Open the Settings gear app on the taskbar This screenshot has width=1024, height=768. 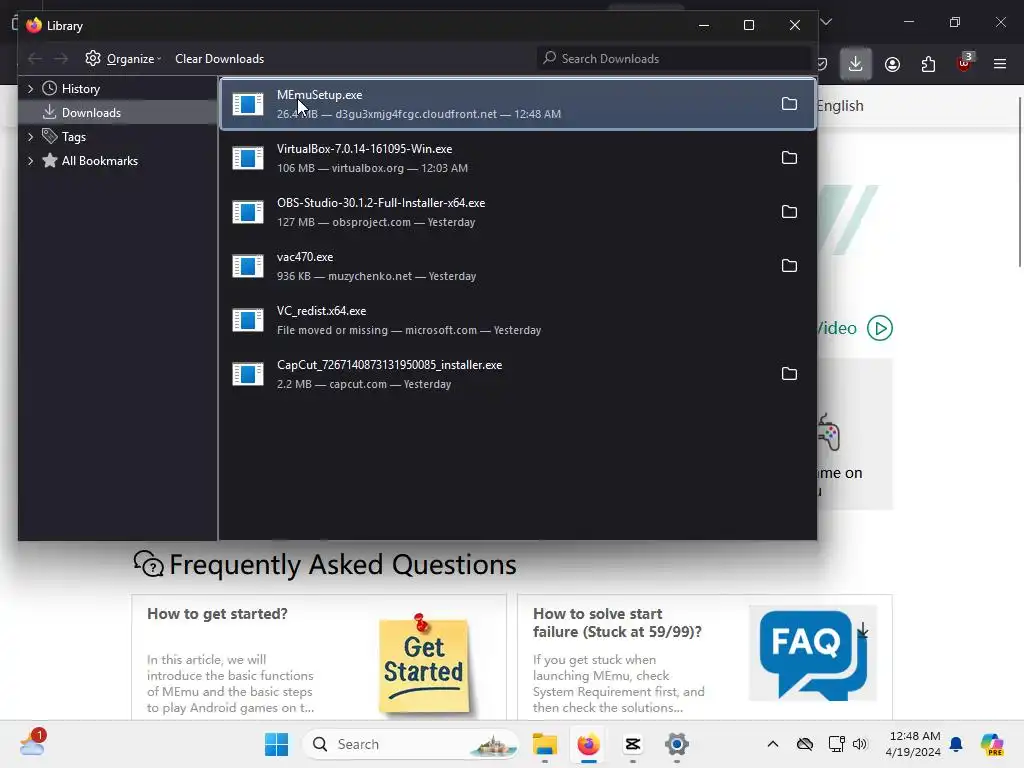677,744
